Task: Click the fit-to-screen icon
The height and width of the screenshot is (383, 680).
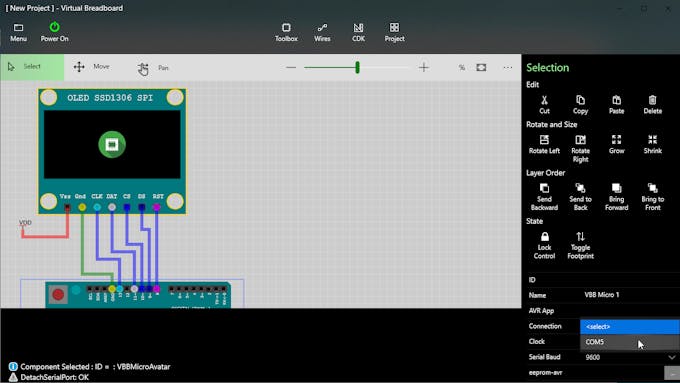Action: [481, 67]
